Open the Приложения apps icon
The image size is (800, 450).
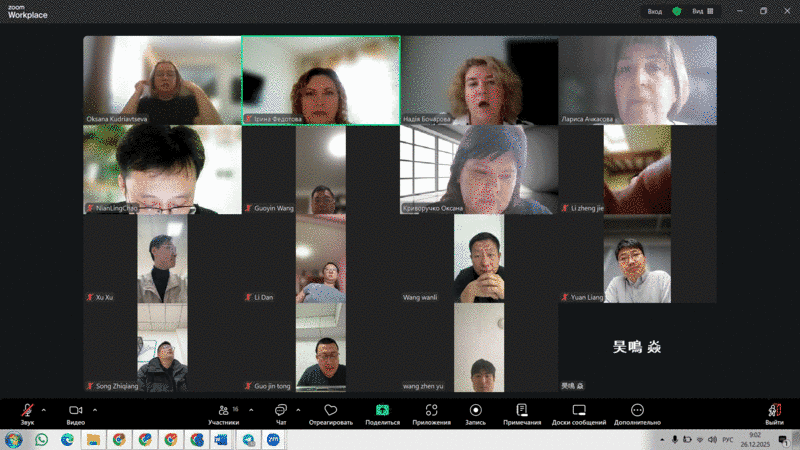coord(431,410)
